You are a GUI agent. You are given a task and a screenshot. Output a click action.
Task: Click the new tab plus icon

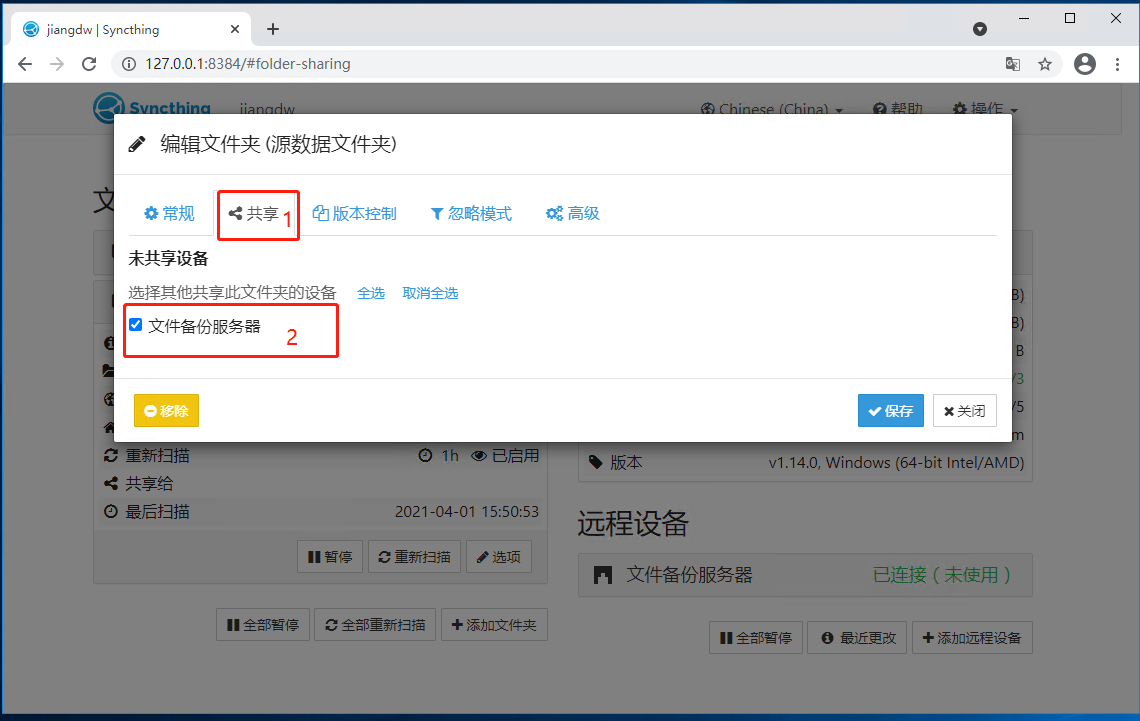click(273, 29)
